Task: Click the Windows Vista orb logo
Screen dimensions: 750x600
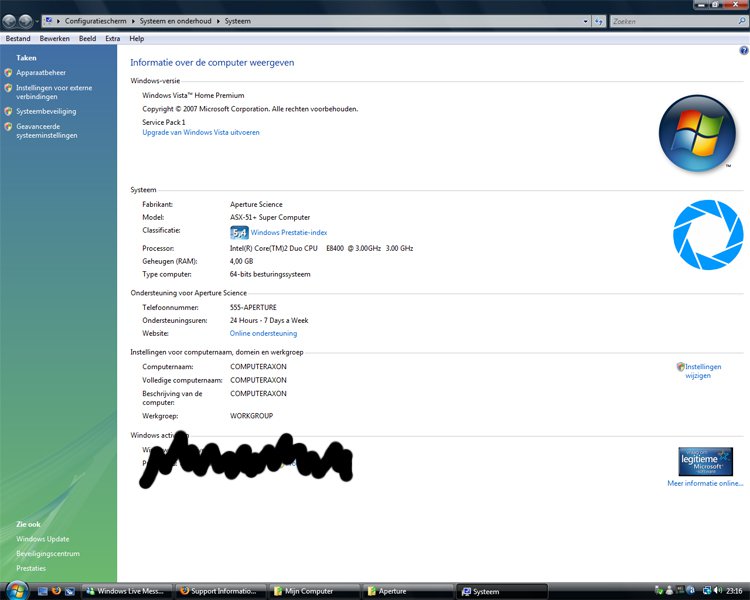Action: click(697, 133)
